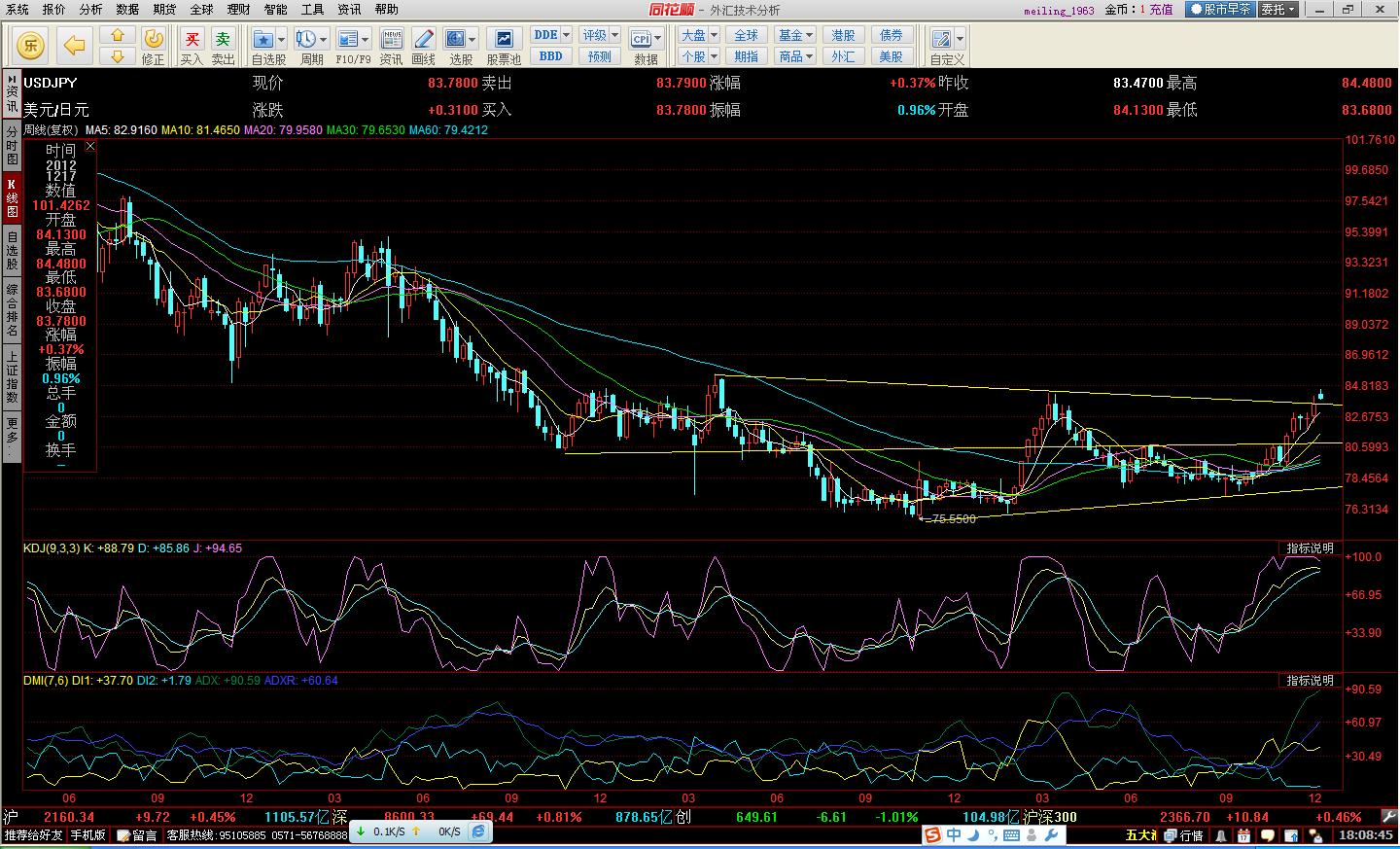Expand the 周期 dropdown arrow
Image resolution: width=1400 pixels, height=849 pixels.
coord(323,40)
